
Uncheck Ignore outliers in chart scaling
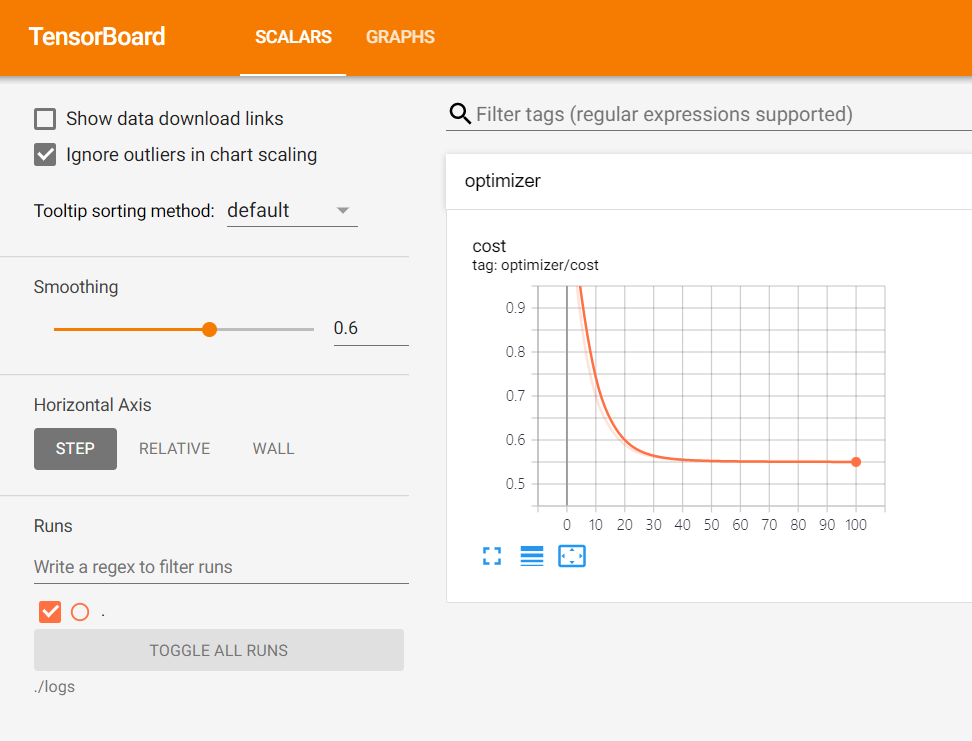click(x=45, y=155)
